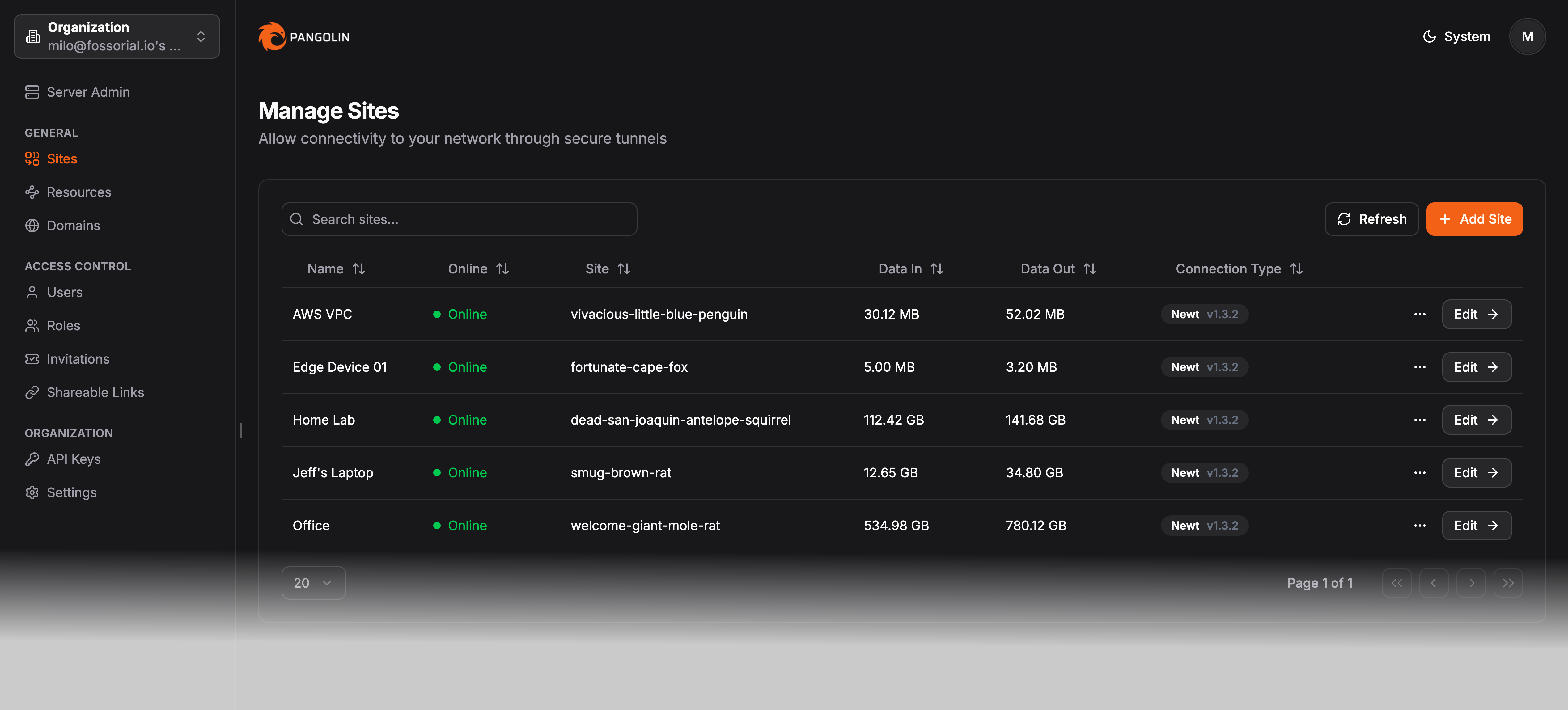Sort by Connection Type column

(1239, 269)
